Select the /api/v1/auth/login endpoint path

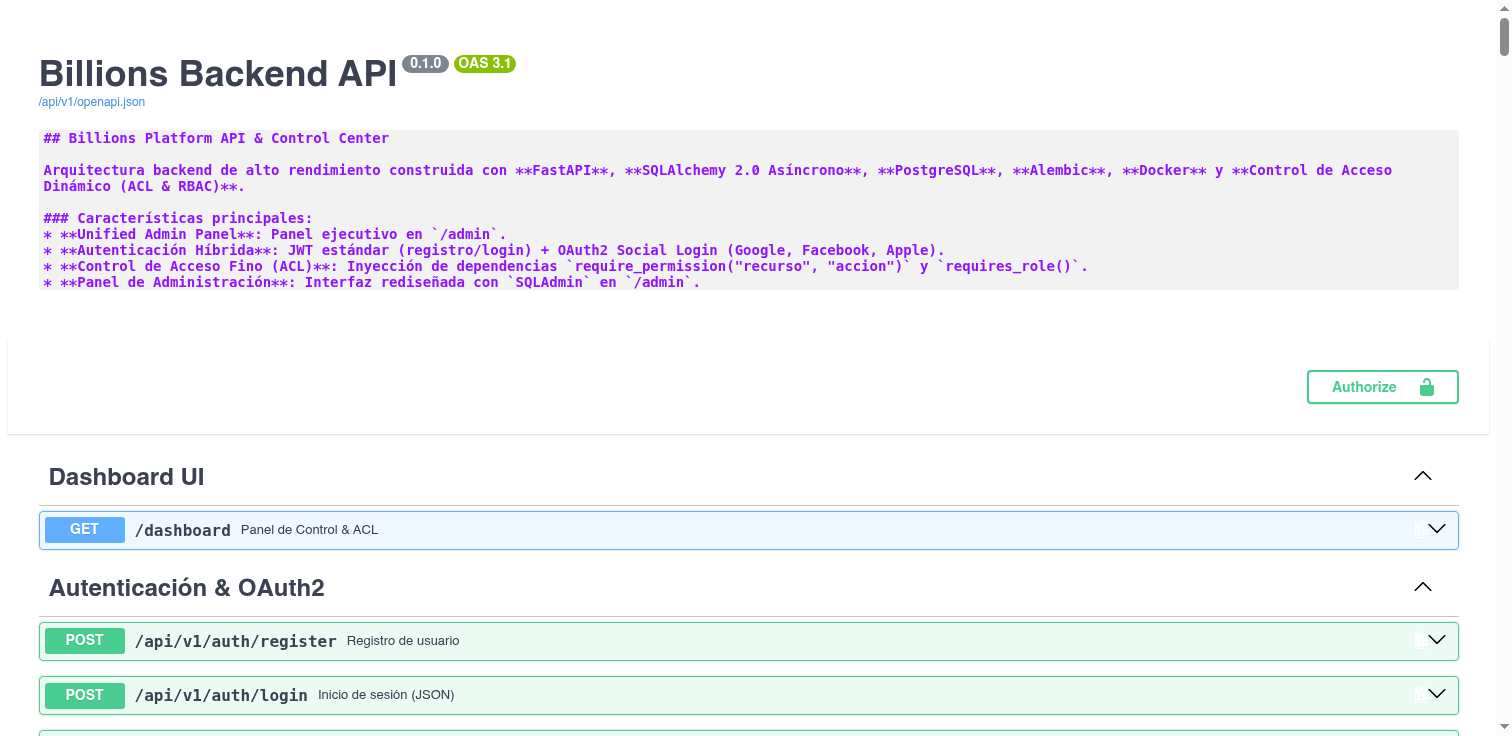(221, 695)
